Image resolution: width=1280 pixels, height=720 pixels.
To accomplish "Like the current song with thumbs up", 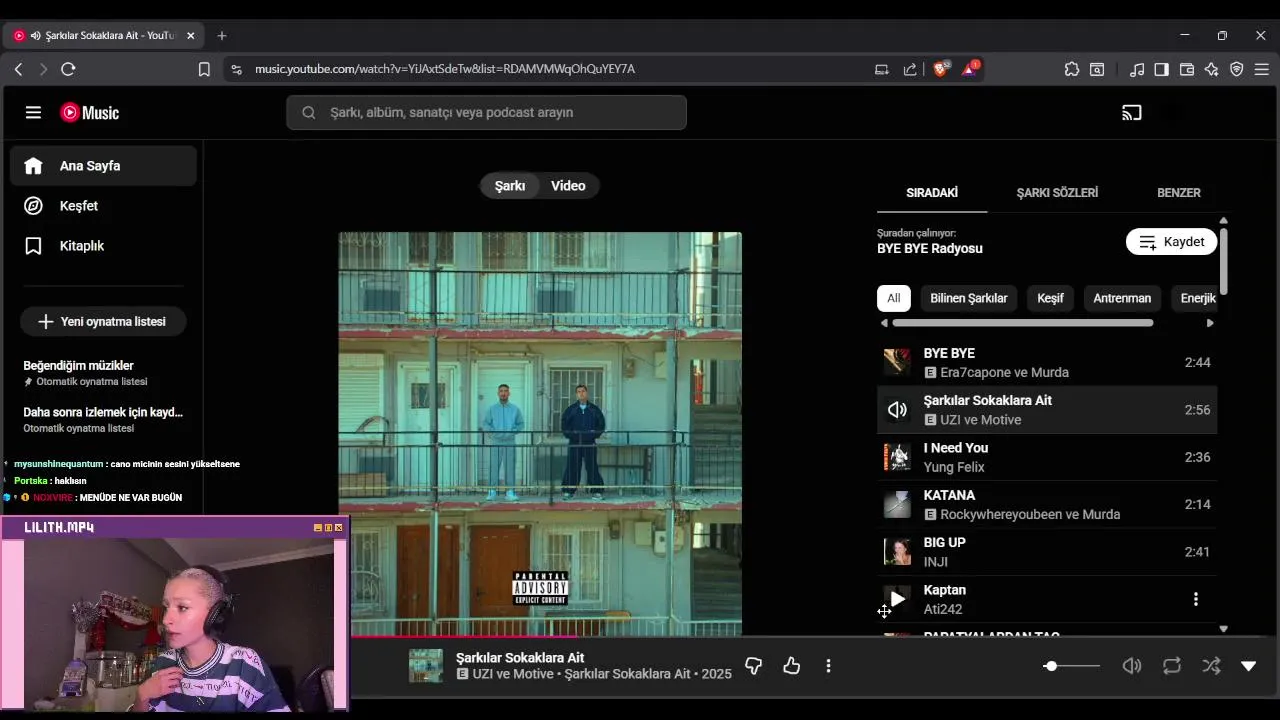I will coord(792,666).
